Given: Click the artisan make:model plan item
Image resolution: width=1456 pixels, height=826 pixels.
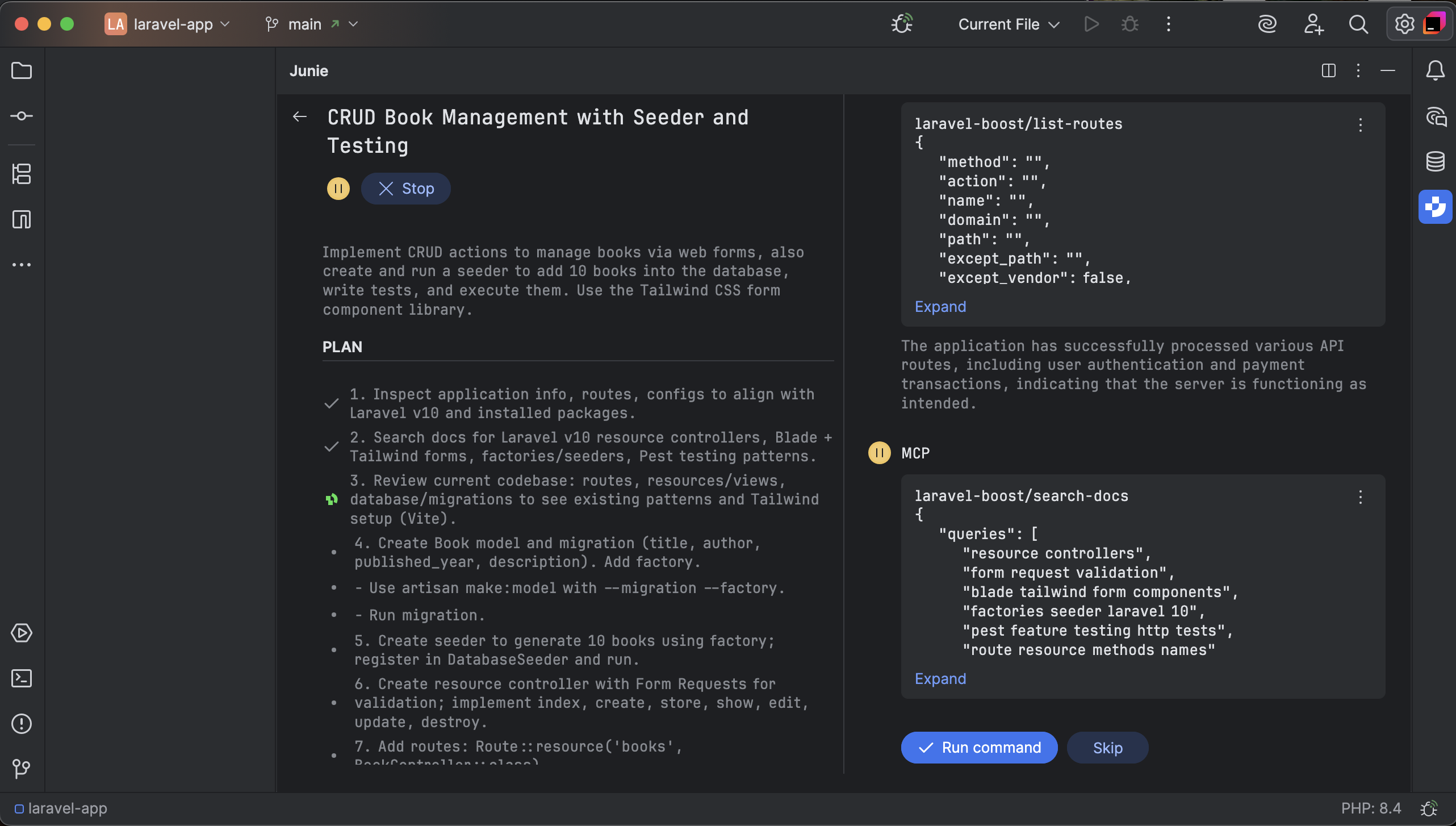Looking at the screenshot, I should [570, 588].
